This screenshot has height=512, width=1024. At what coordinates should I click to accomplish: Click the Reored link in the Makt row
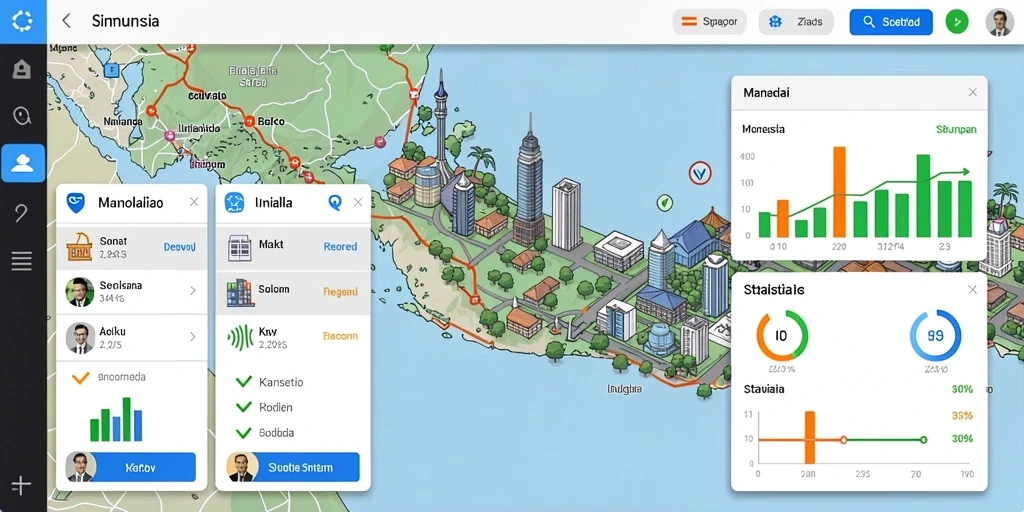click(x=340, y=247)
